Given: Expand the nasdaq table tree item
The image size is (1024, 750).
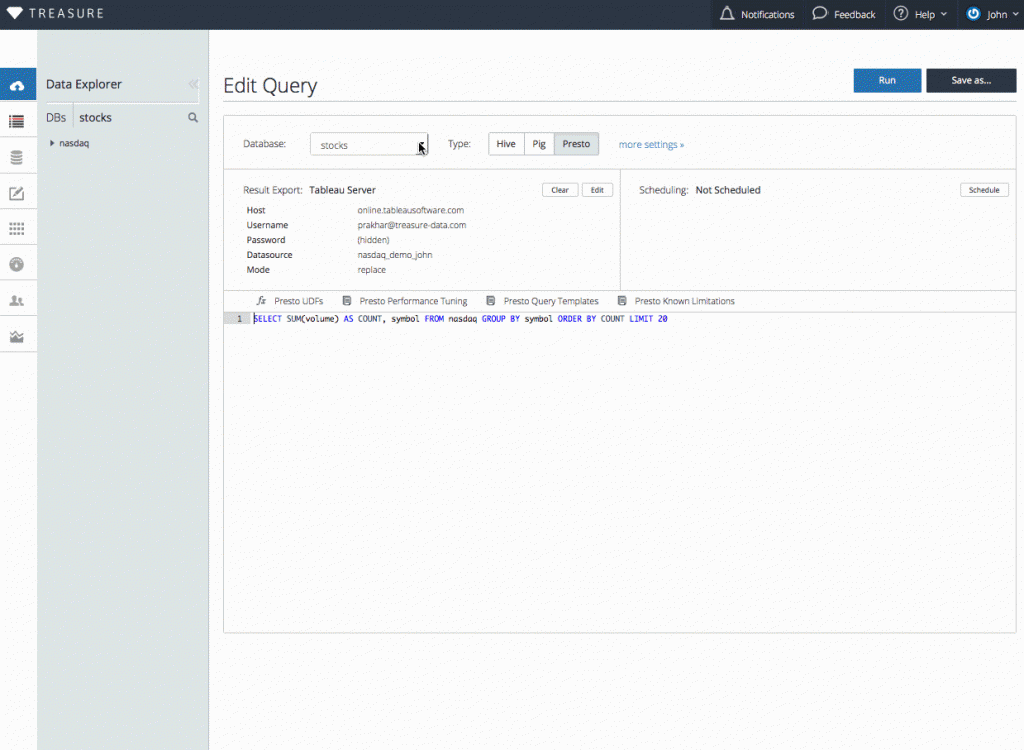Looking at the screenshot, I should coord(52,143).
